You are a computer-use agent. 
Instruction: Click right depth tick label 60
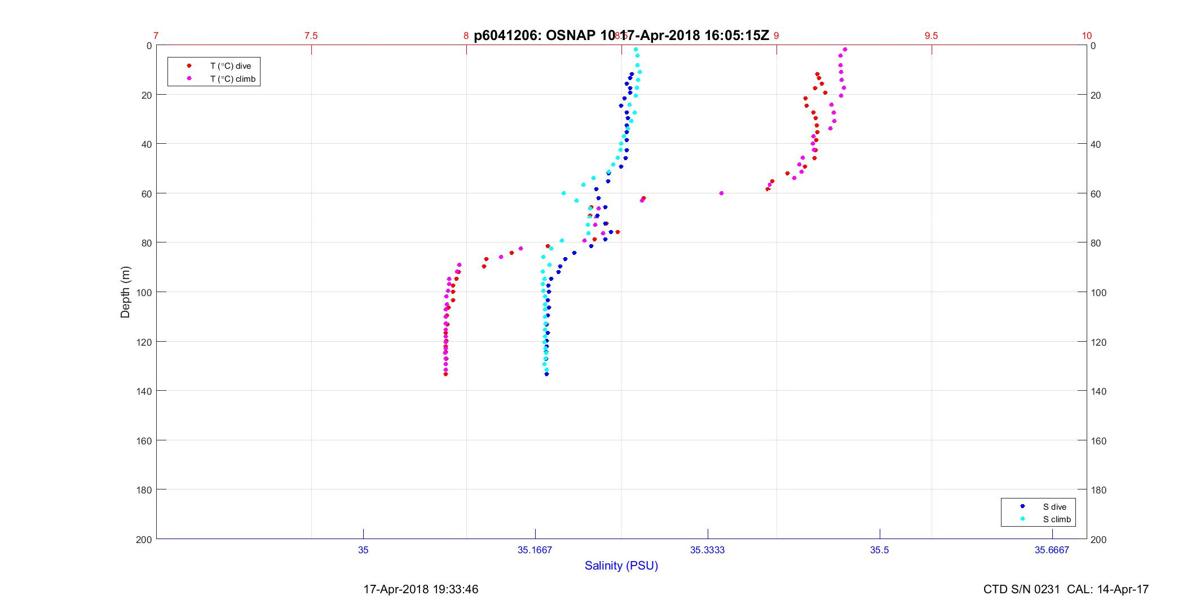(x=1097, y=194)
